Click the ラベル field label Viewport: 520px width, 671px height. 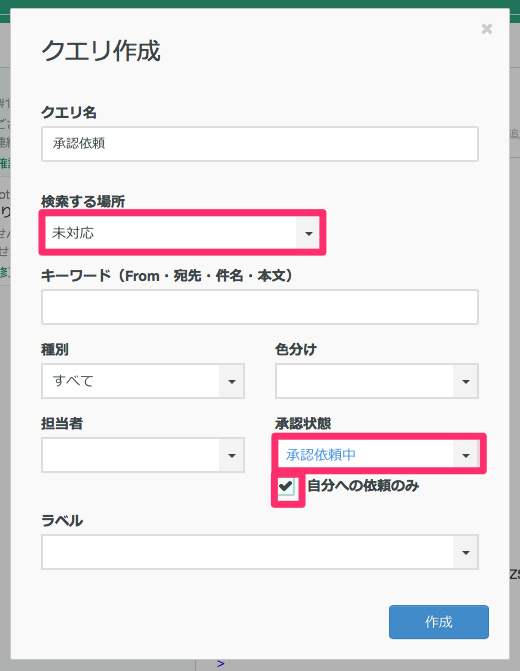[x=62, y=521]
